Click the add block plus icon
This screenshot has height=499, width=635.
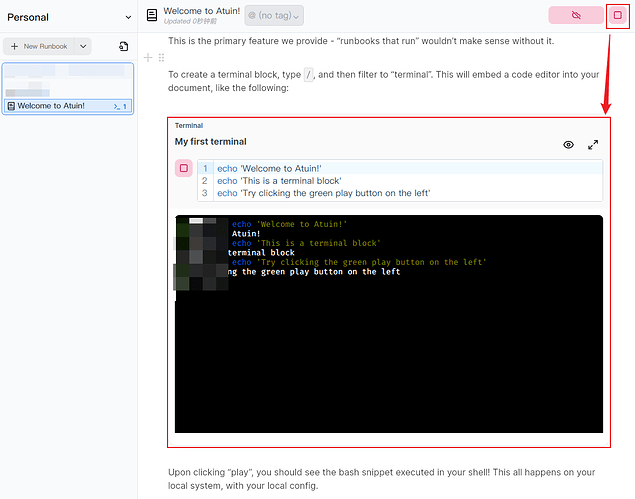coord(148,58)
